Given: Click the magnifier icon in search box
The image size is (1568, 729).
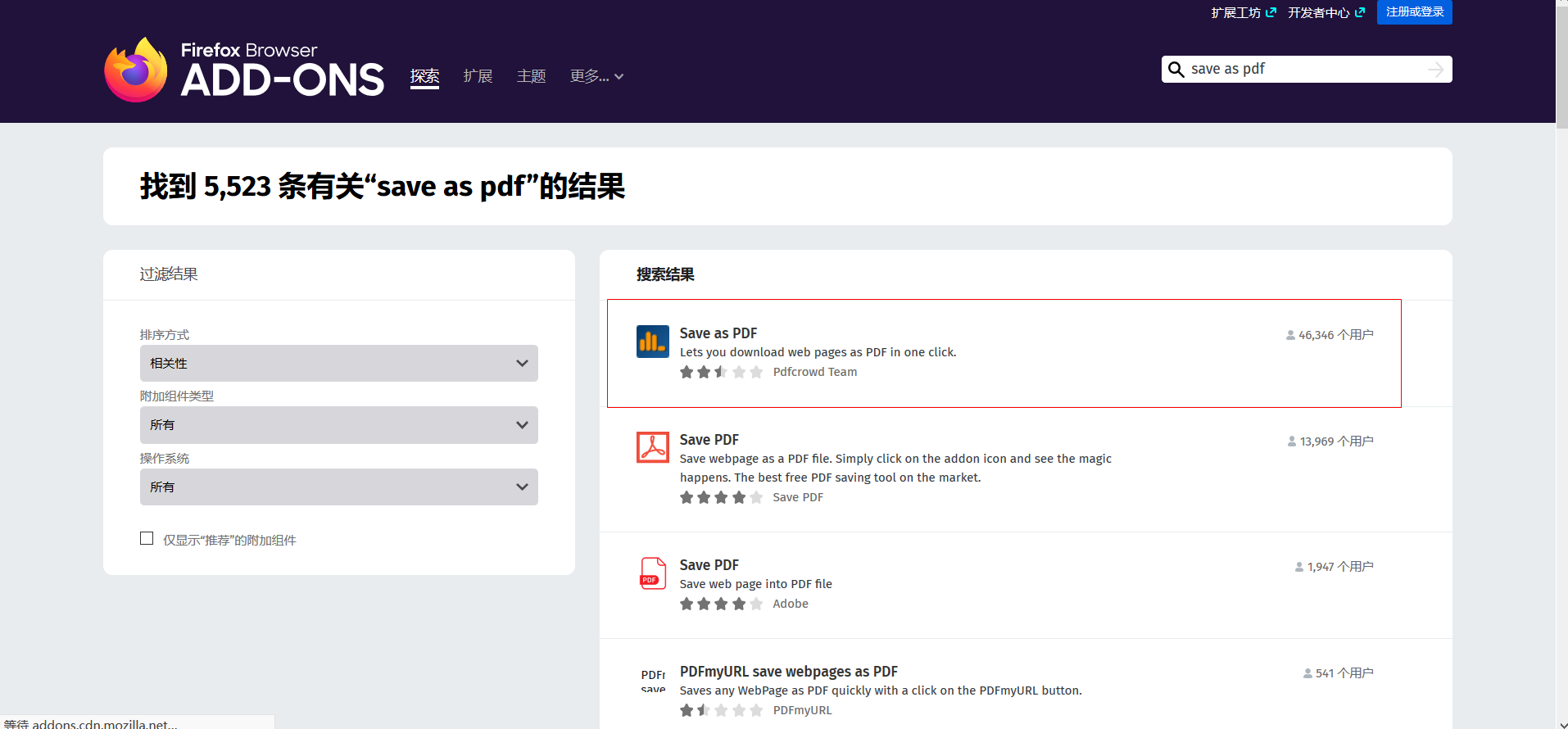Looking at the screenshot, I should click(x=1176, y=70).
